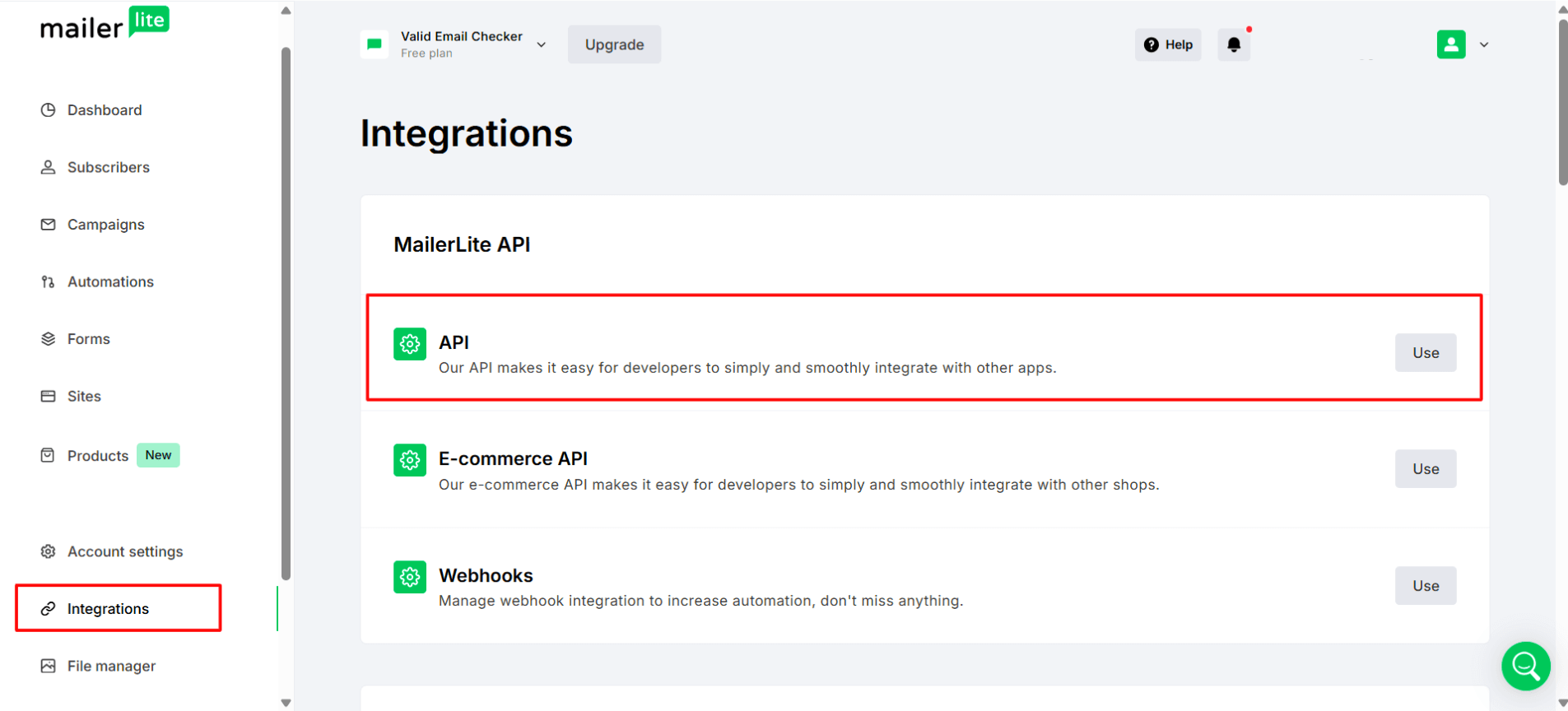Screen dimensions: 1568x711
Task: Click the Forms layers icon
Action: 48,339
